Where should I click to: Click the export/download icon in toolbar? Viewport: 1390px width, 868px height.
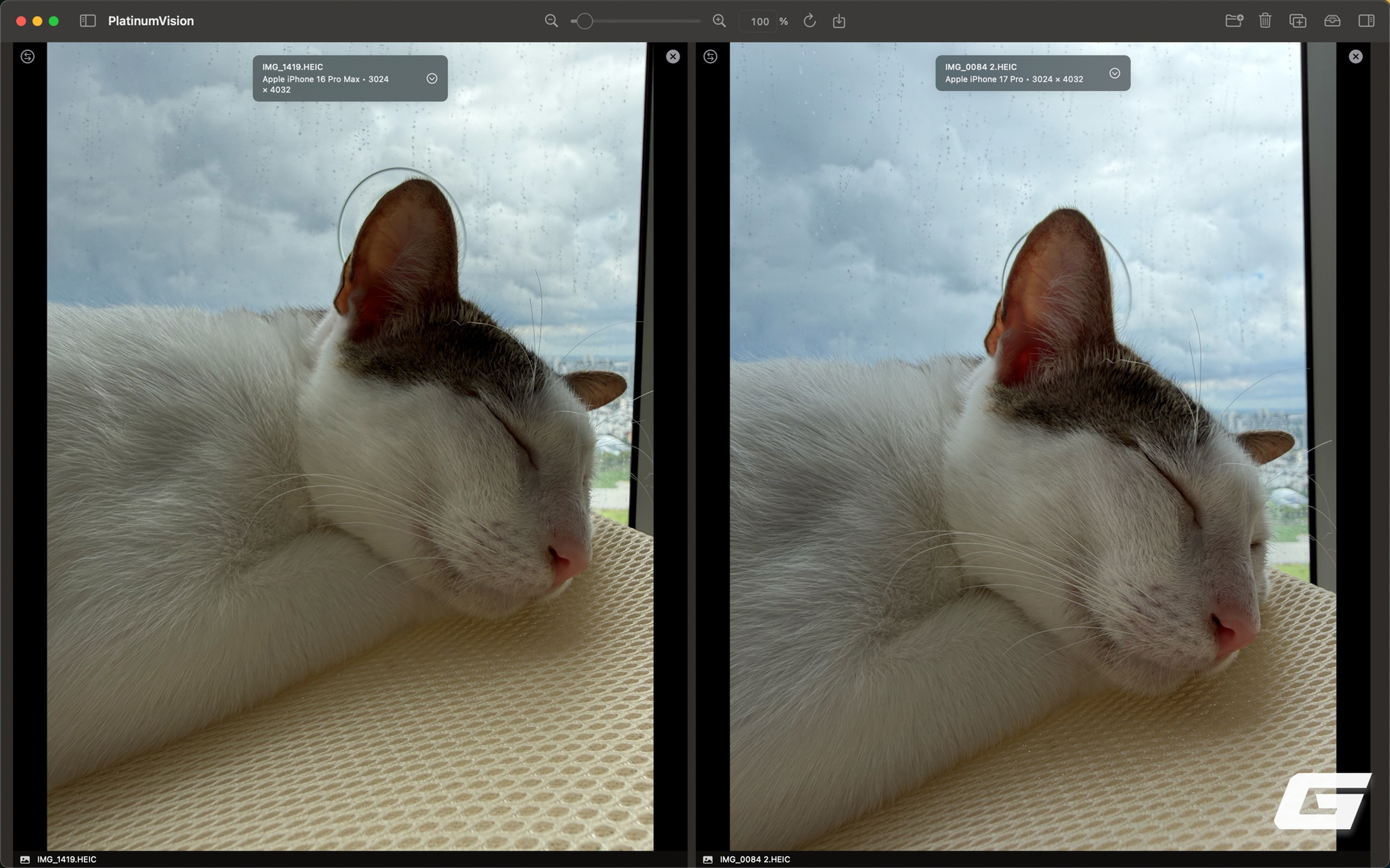839,21
